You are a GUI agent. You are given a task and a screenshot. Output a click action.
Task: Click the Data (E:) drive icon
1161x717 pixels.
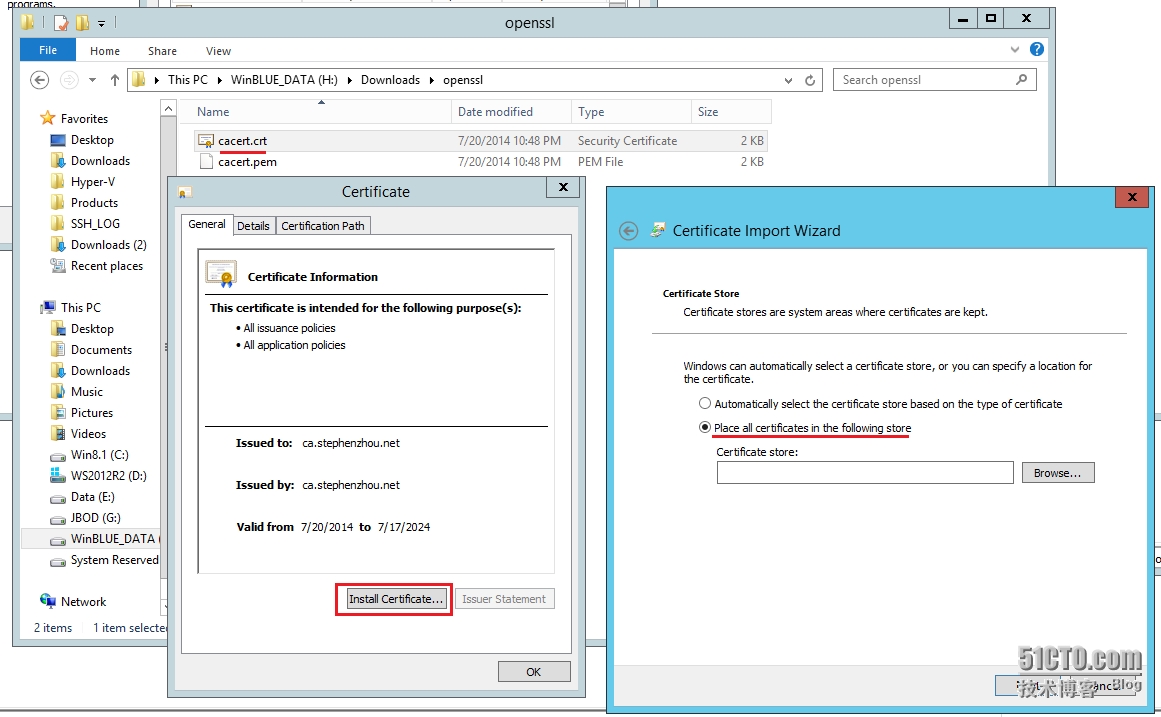click(x=58, y=498)
